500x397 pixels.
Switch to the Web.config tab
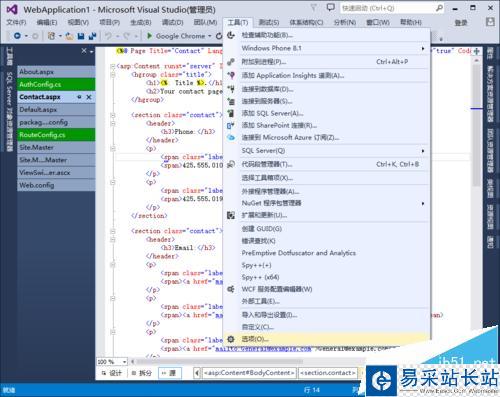[x=56, y=185]
